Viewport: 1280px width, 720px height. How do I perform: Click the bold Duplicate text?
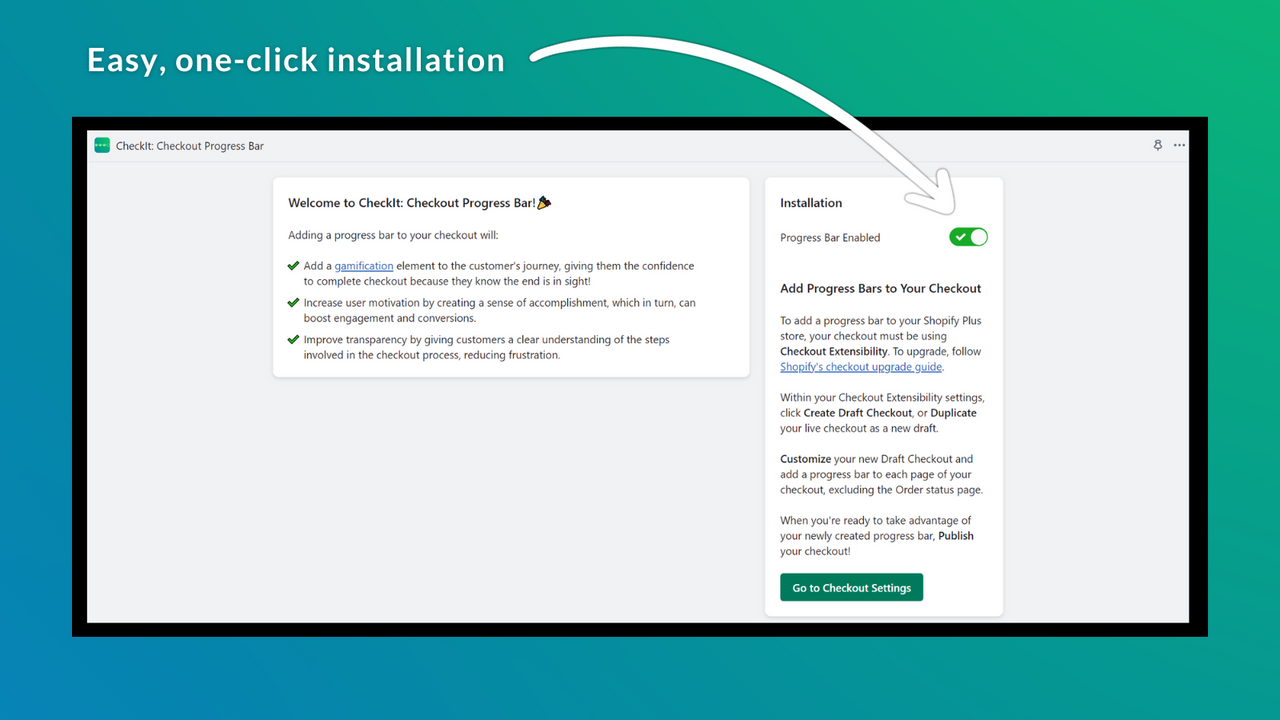(x=954, y=413)
